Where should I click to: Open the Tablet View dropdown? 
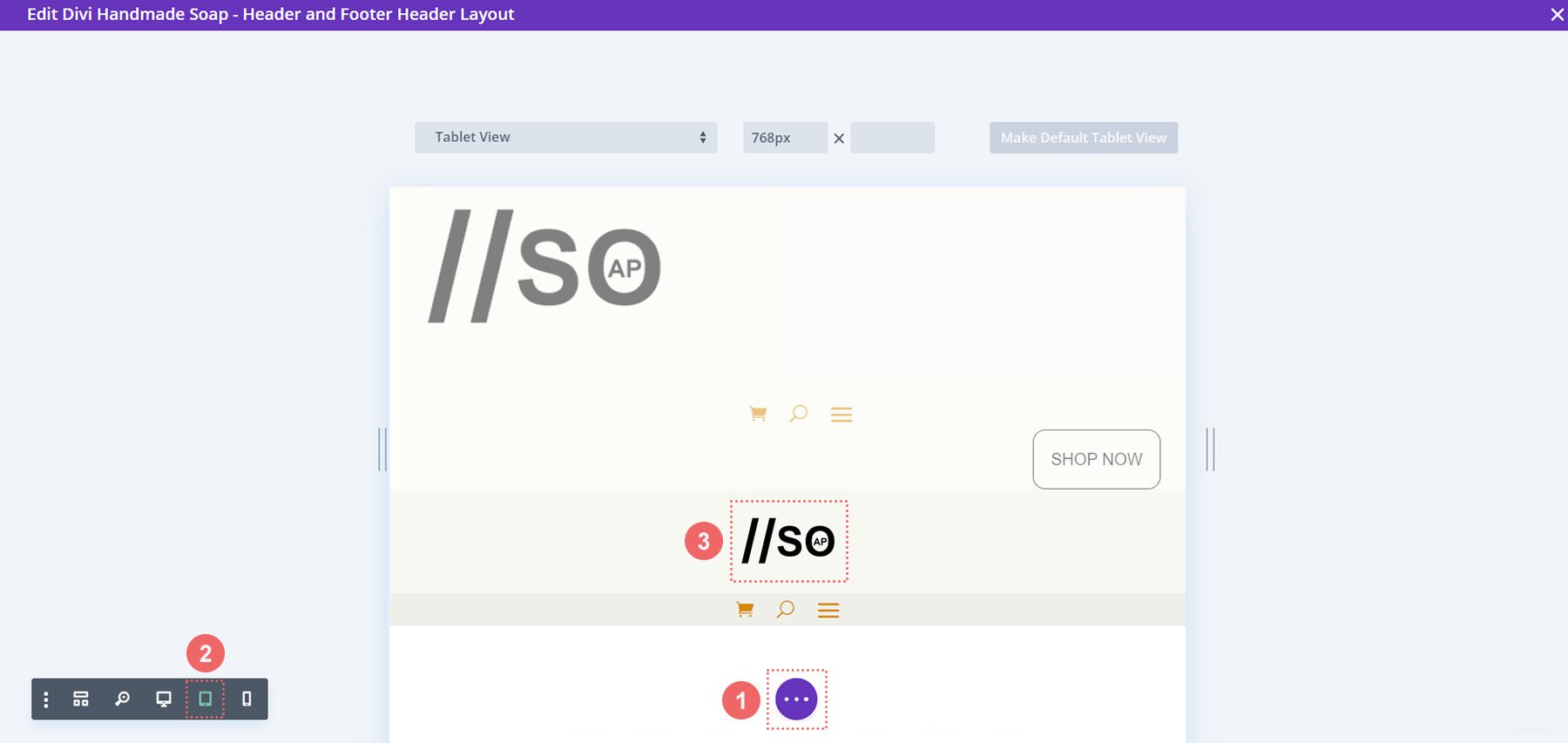pos(566,138)
